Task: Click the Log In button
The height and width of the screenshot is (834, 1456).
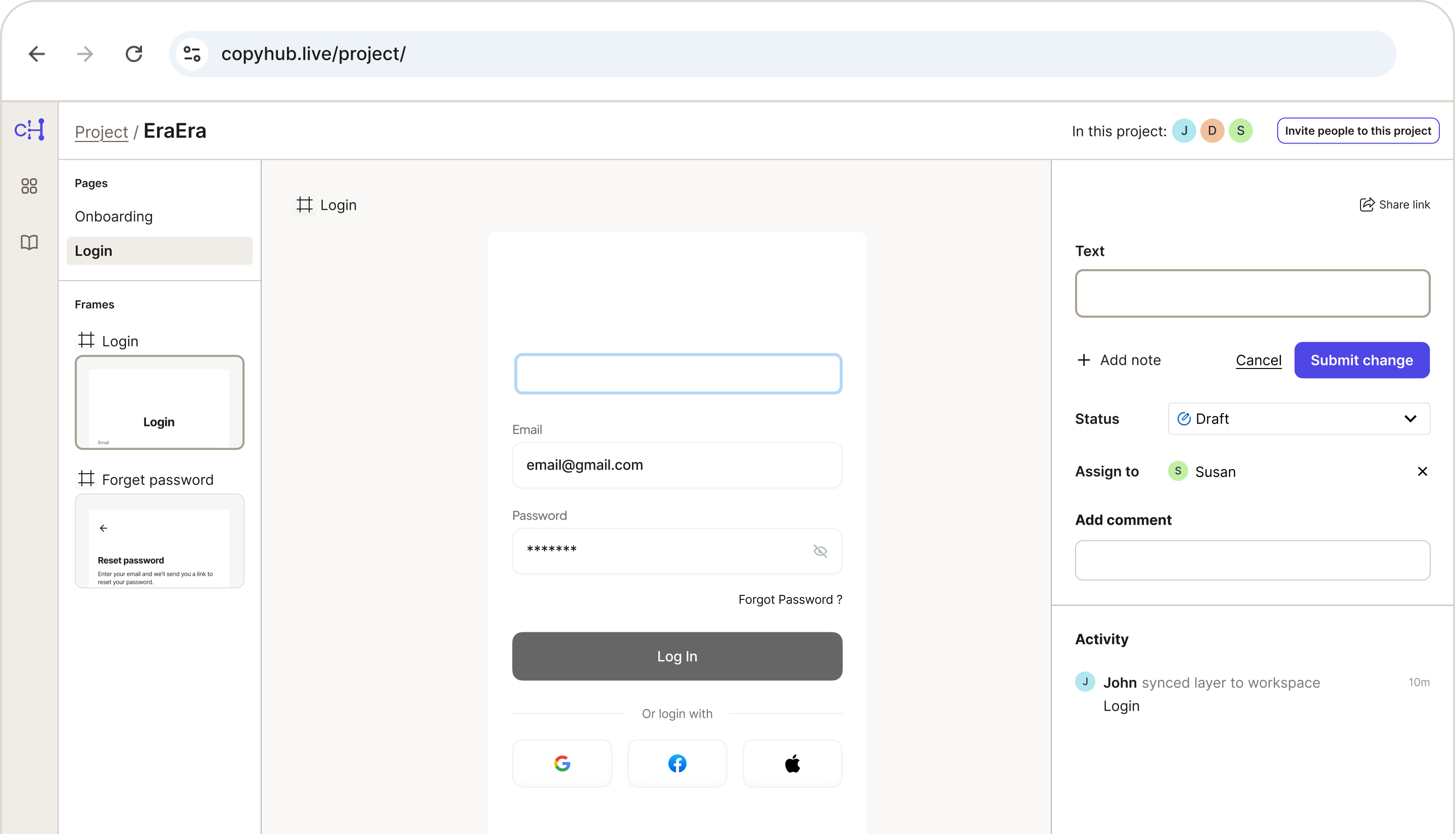Action: 677,657
